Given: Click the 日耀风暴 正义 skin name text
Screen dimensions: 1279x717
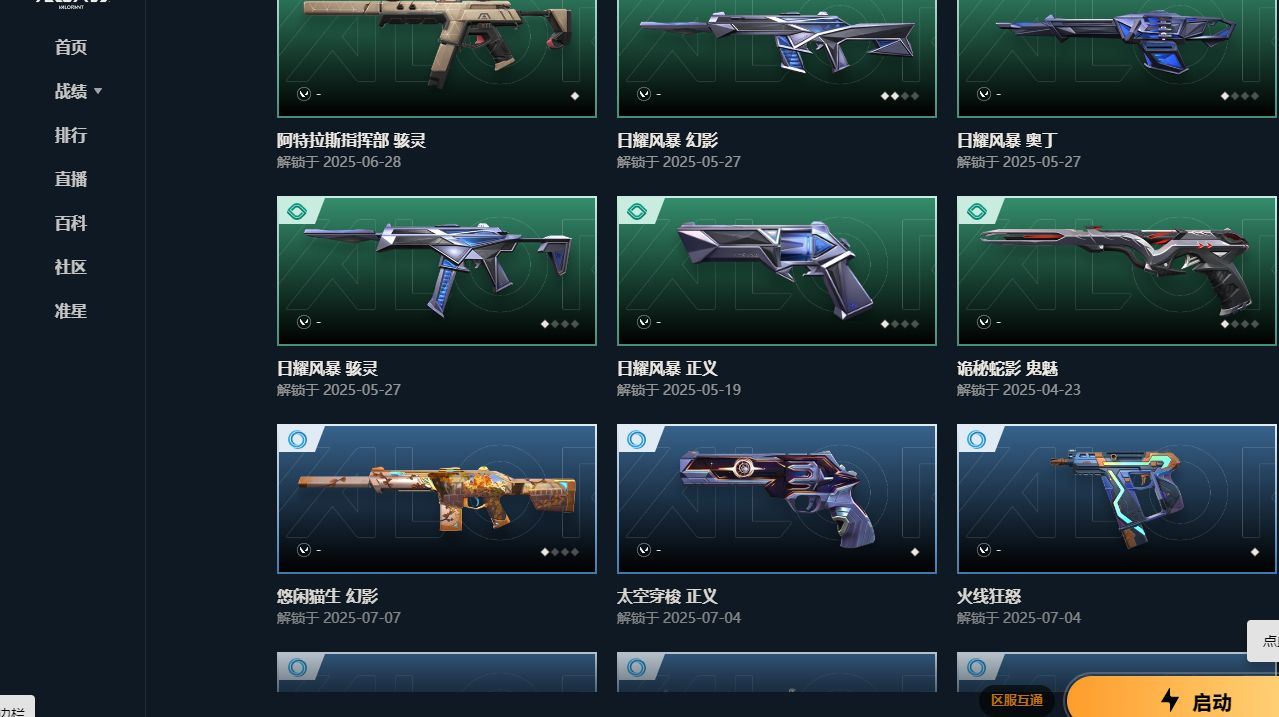Looking at the screenshot, I should (667, 368).
